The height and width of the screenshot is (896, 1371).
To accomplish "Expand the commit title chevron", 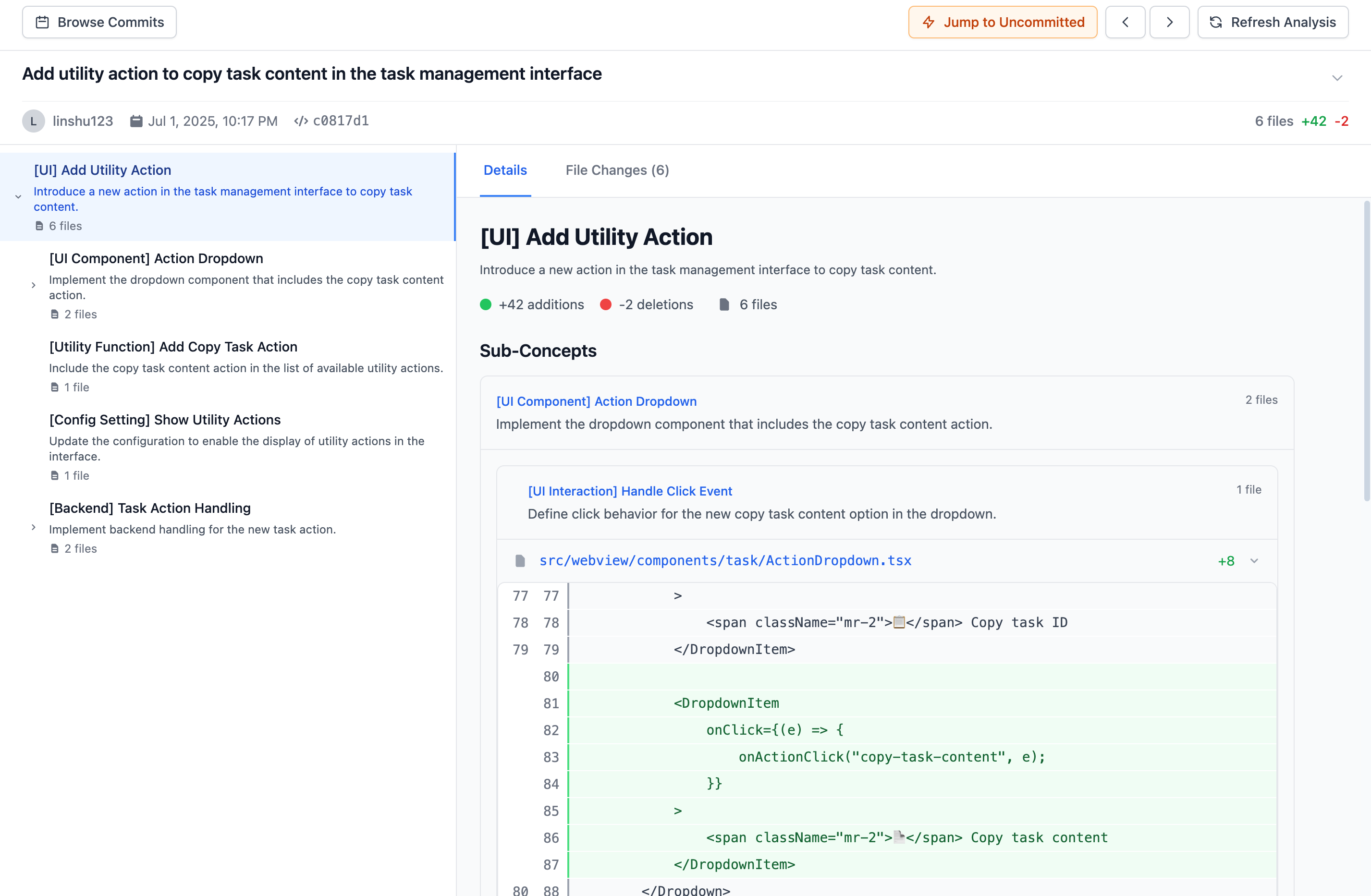I will point(1337,78).
